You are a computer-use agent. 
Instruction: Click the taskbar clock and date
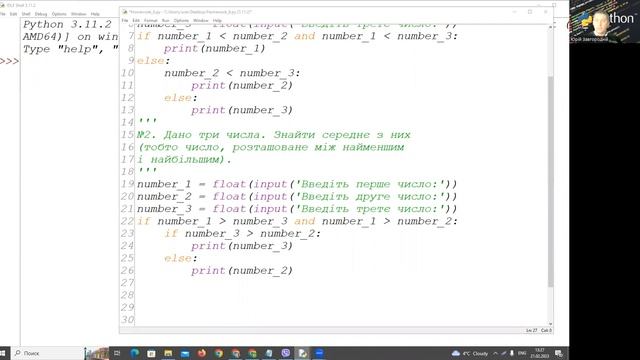[x=540, y=353]
